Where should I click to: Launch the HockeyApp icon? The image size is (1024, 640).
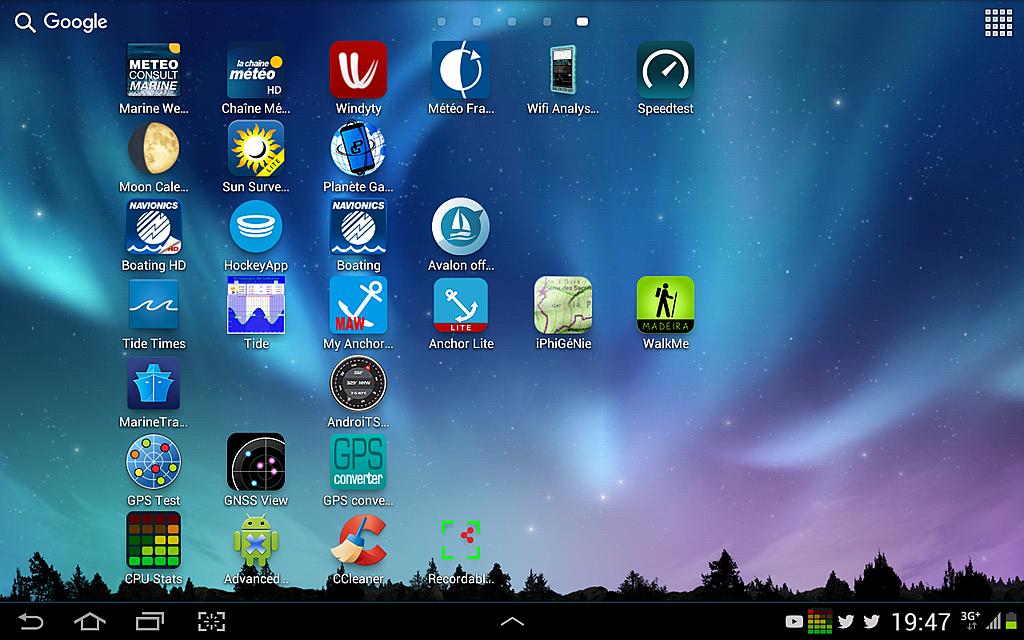256,227
